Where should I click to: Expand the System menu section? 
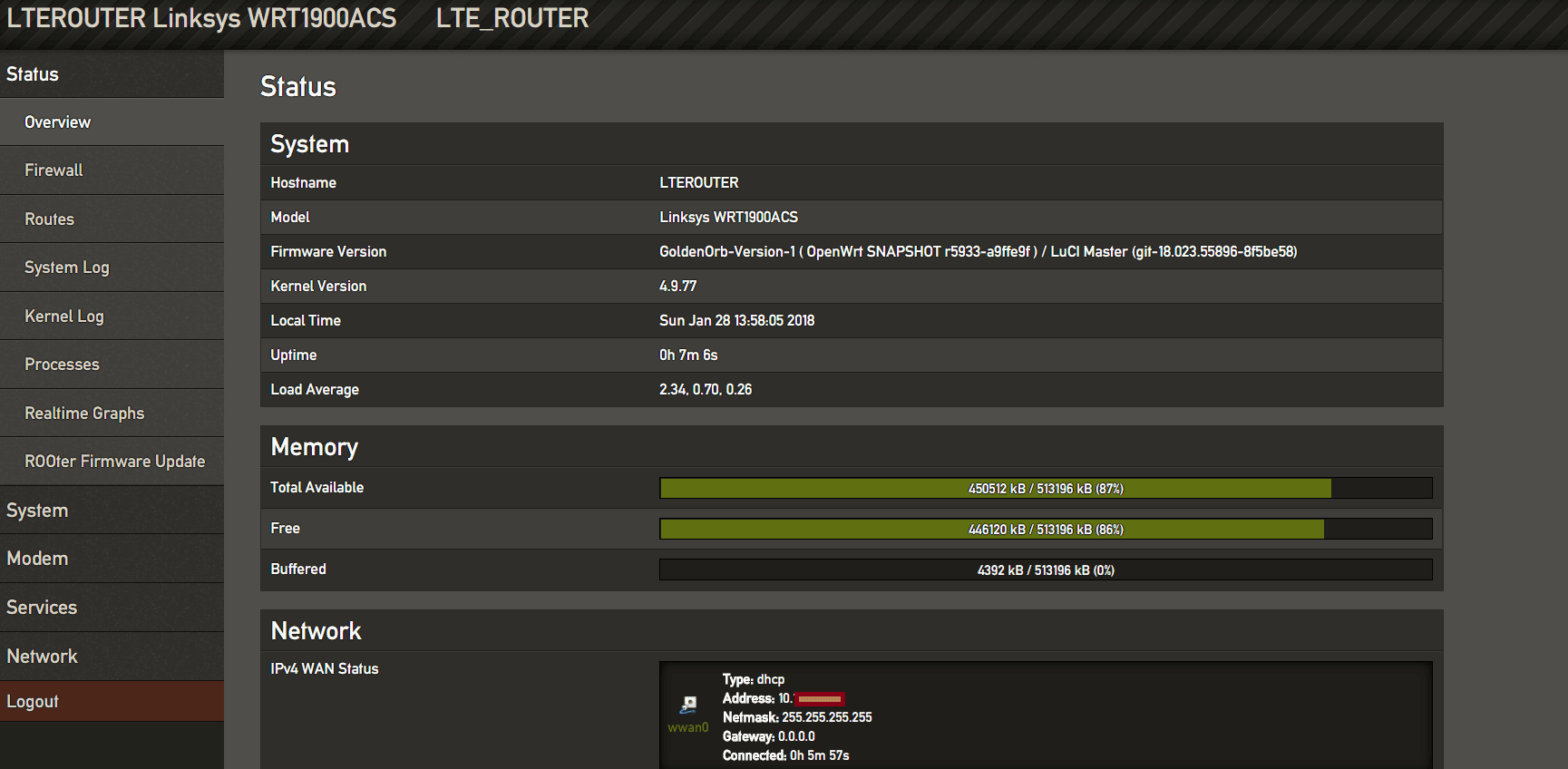37,511
